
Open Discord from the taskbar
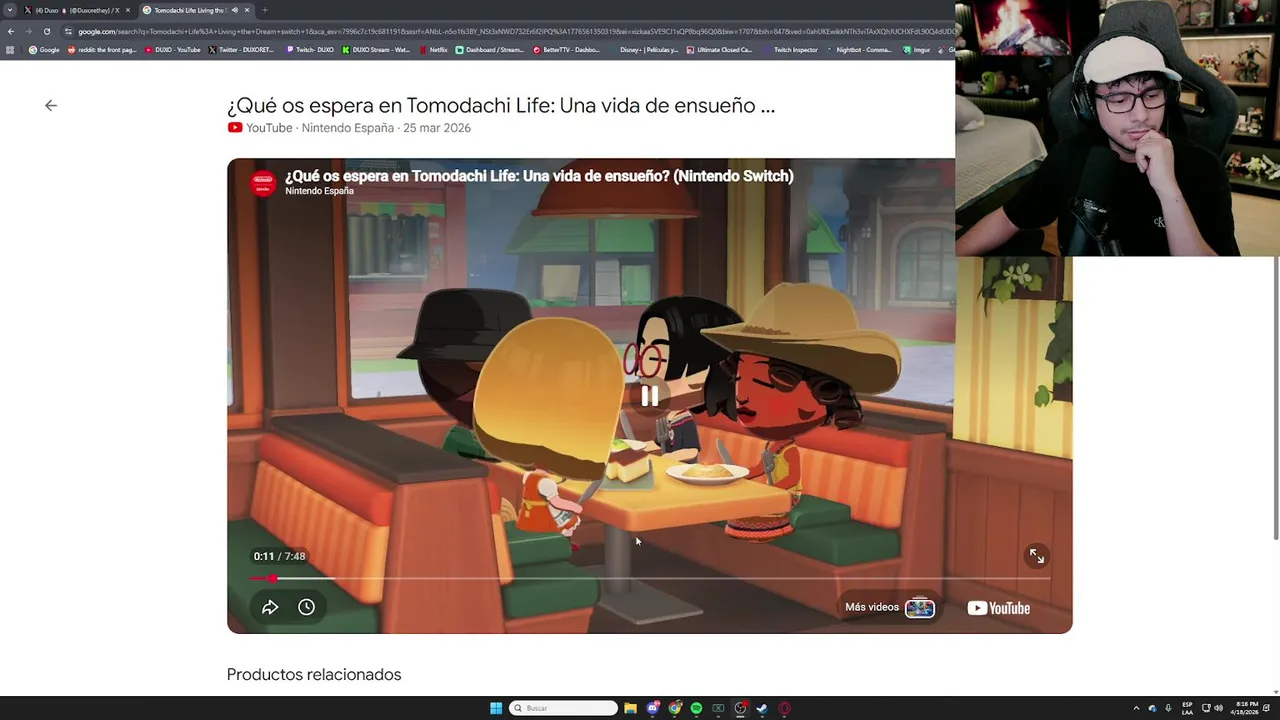coord(653,708)
